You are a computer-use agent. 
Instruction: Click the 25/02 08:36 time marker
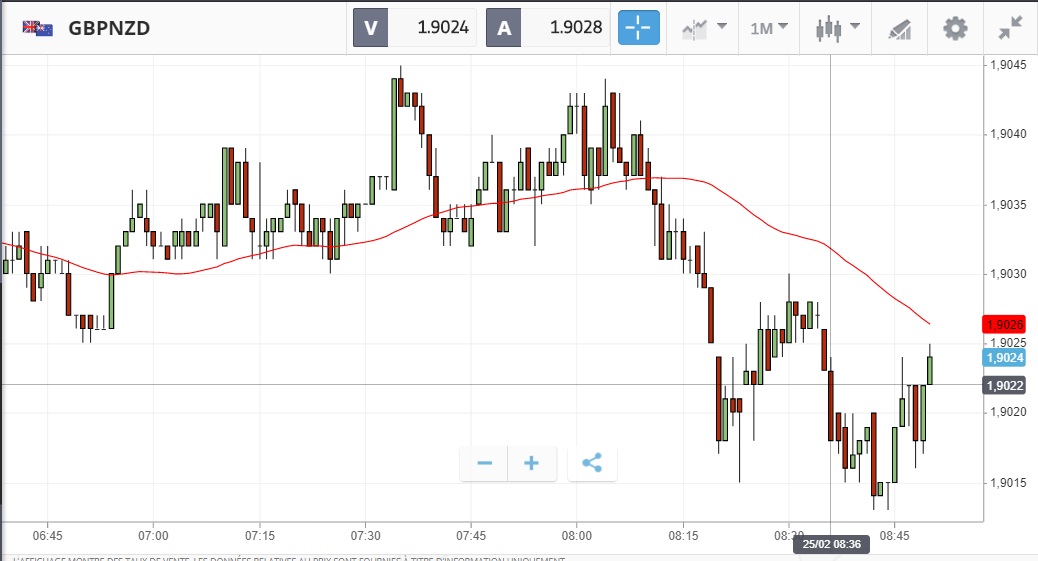pos(832,544)
